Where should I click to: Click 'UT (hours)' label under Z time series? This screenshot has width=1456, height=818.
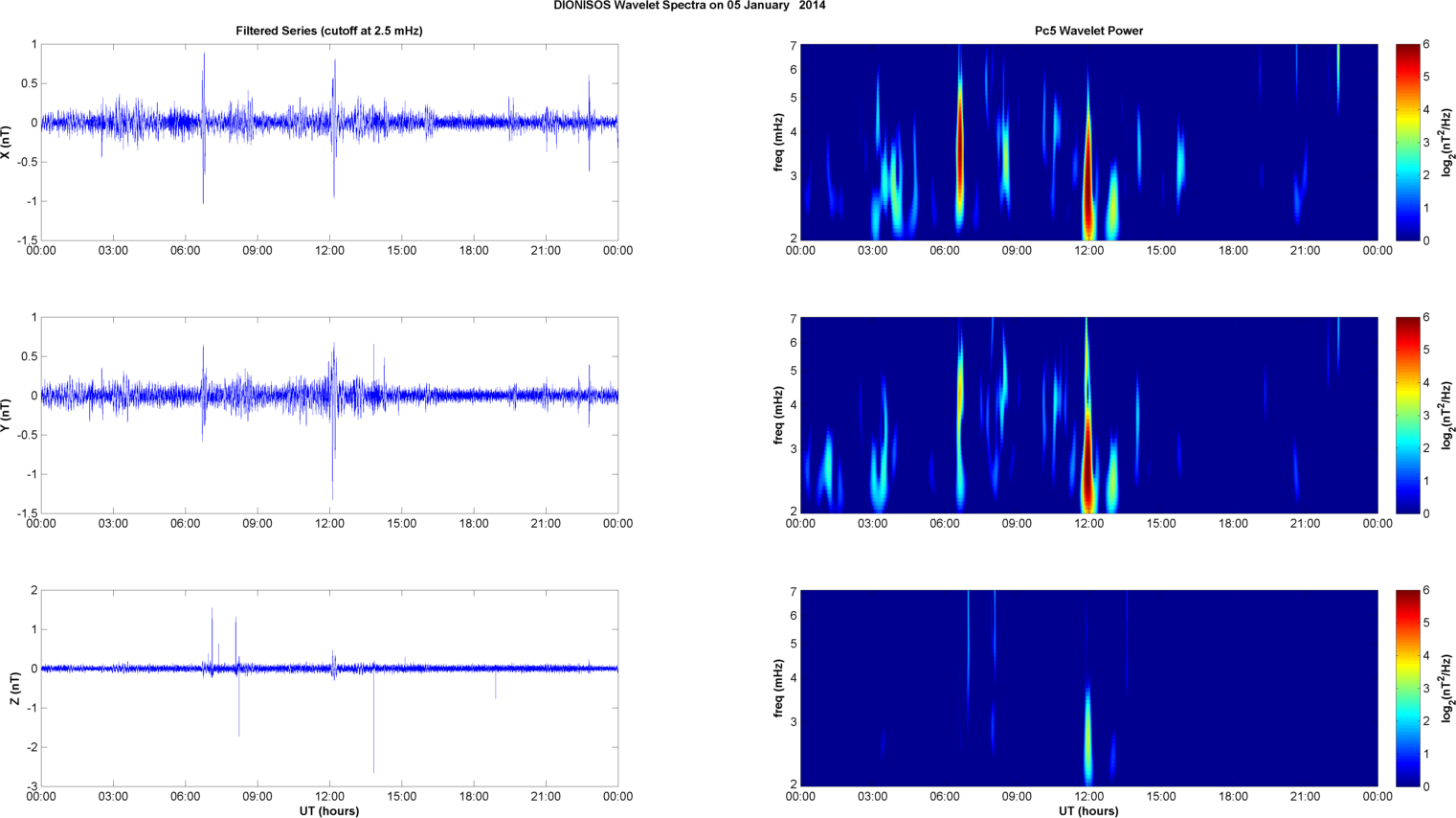tap(329, 810)
